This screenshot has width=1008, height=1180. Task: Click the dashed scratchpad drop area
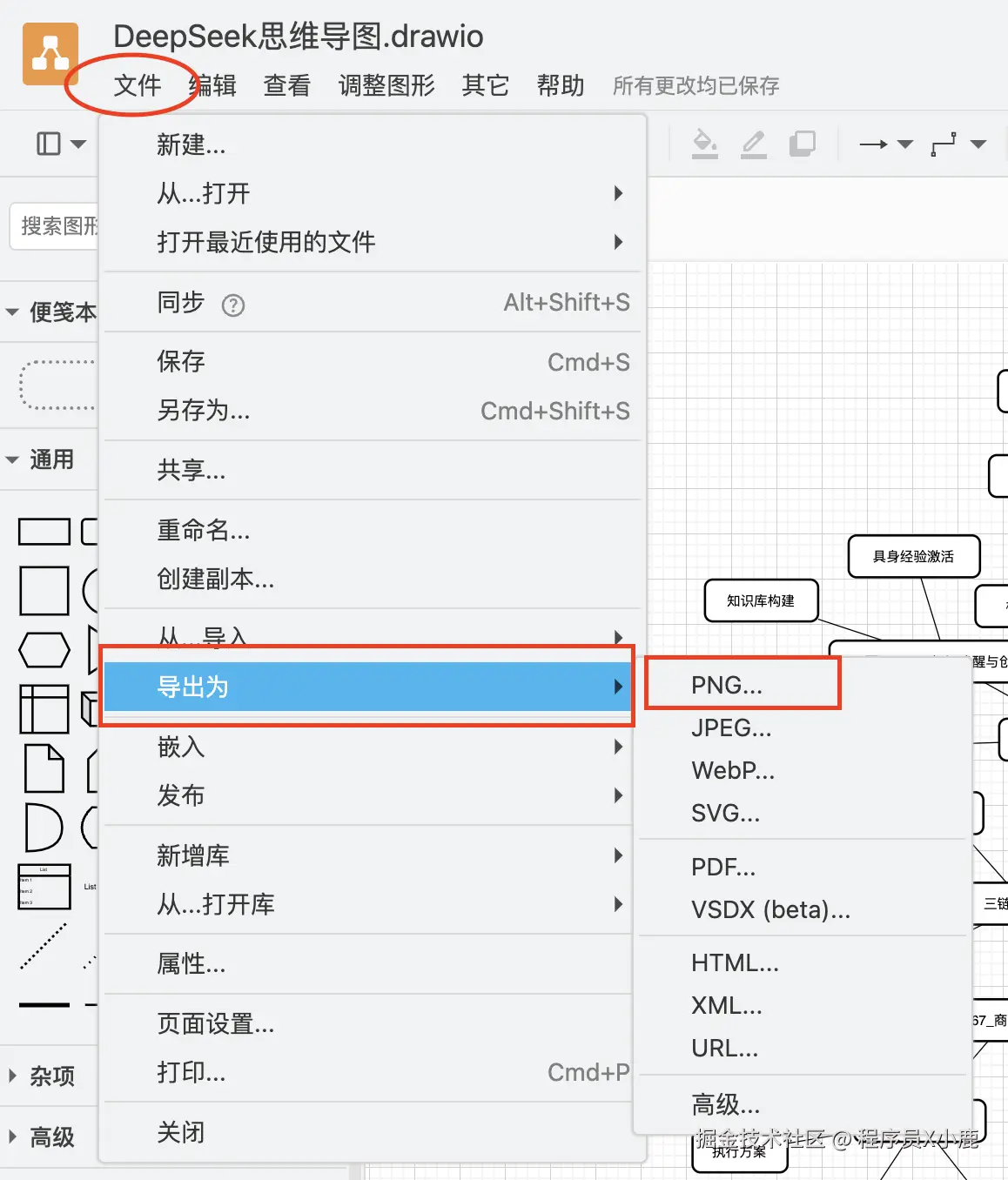coord(57,385)
